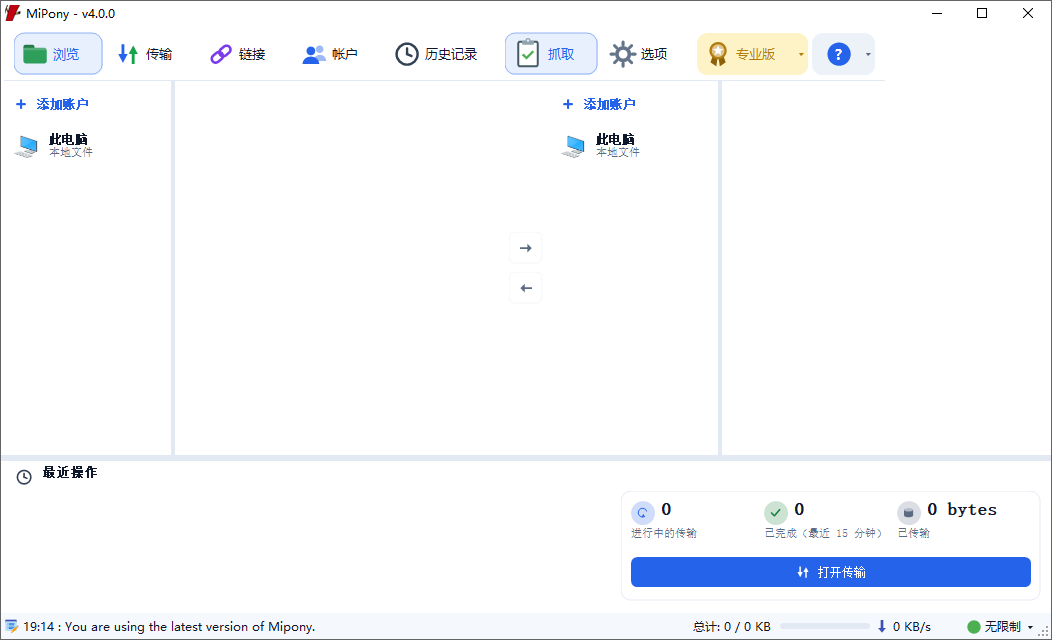
Task: Open 选项 options settings
Action: point(639,54)
